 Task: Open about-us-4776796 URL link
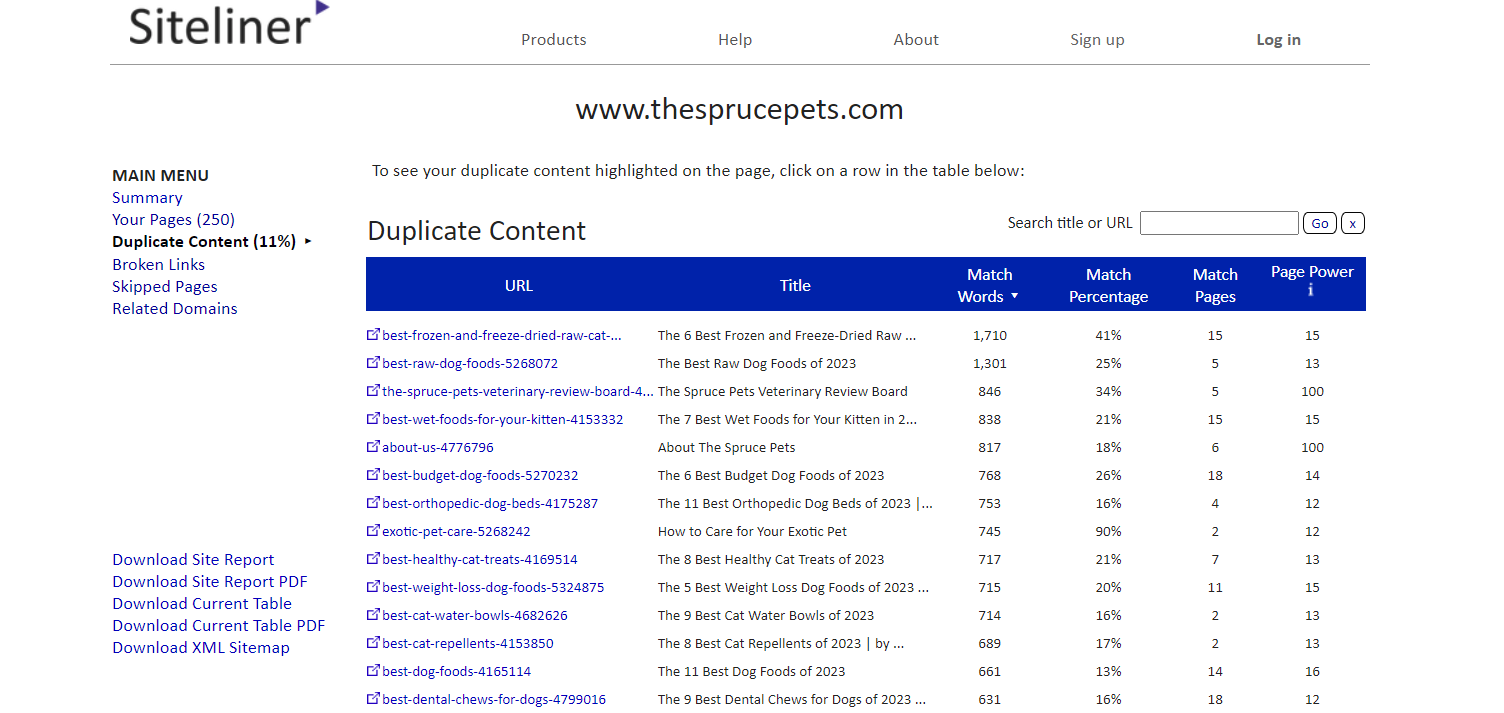(x=438, y=447)
